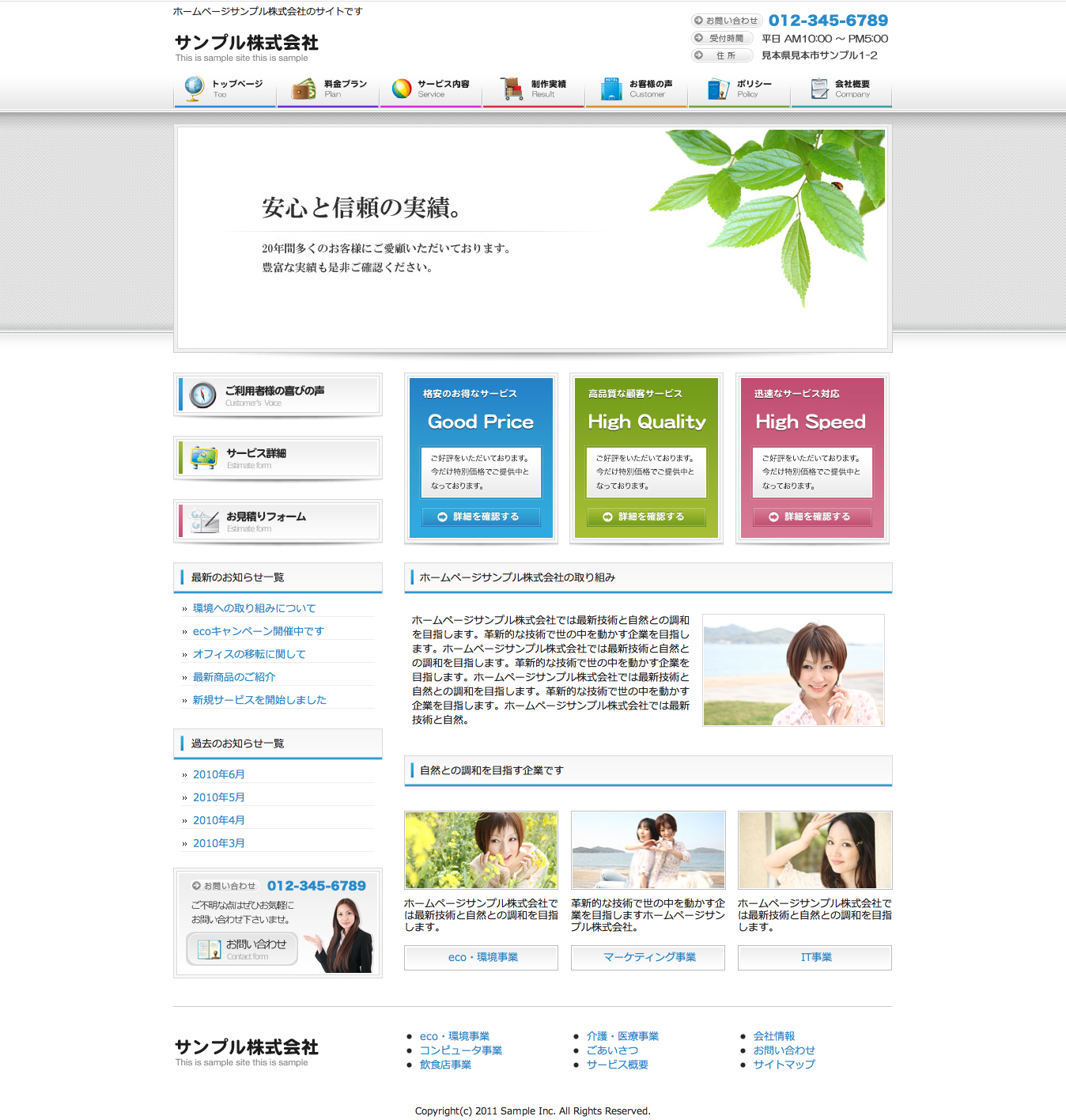The image size is (1066, 1120).
Task: Click 詳細を確認する under Good Price
Action: pos(481,516)
